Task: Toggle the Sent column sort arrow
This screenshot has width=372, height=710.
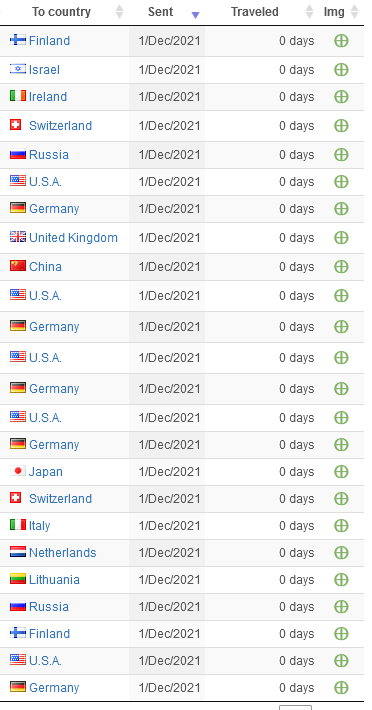Action: tap(196, 15)
